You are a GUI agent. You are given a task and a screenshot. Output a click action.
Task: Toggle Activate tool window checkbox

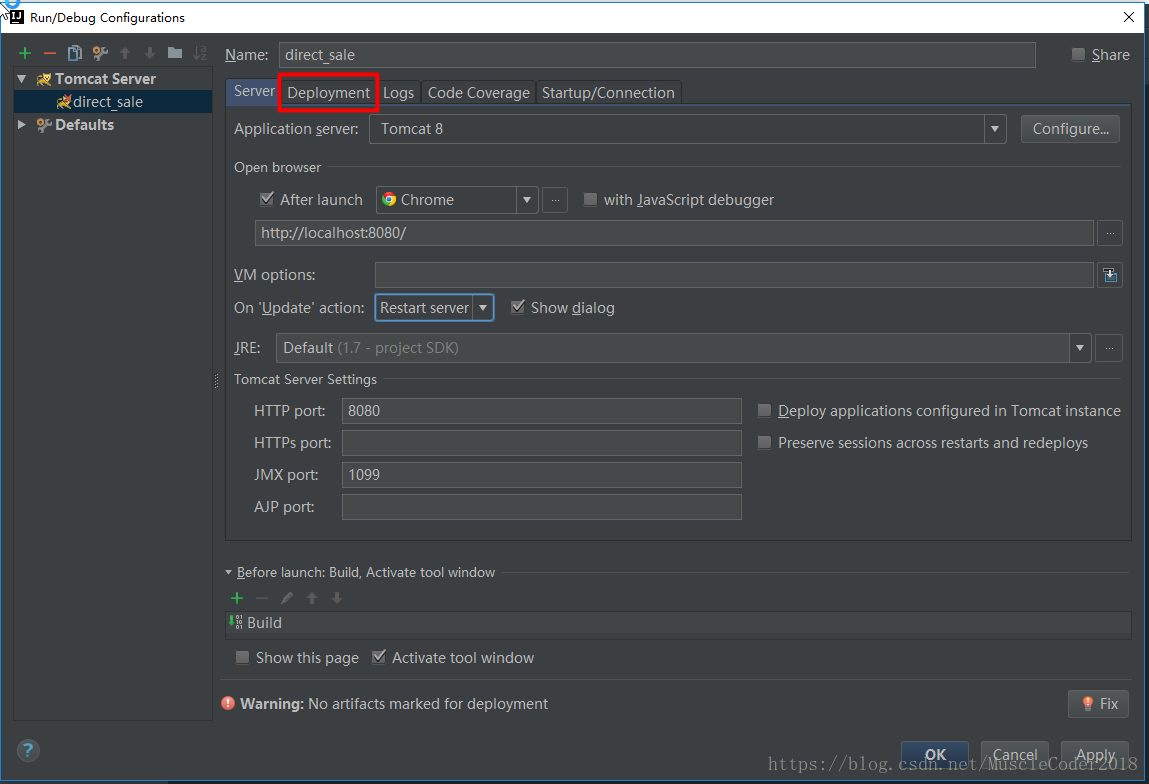point(379,657)
